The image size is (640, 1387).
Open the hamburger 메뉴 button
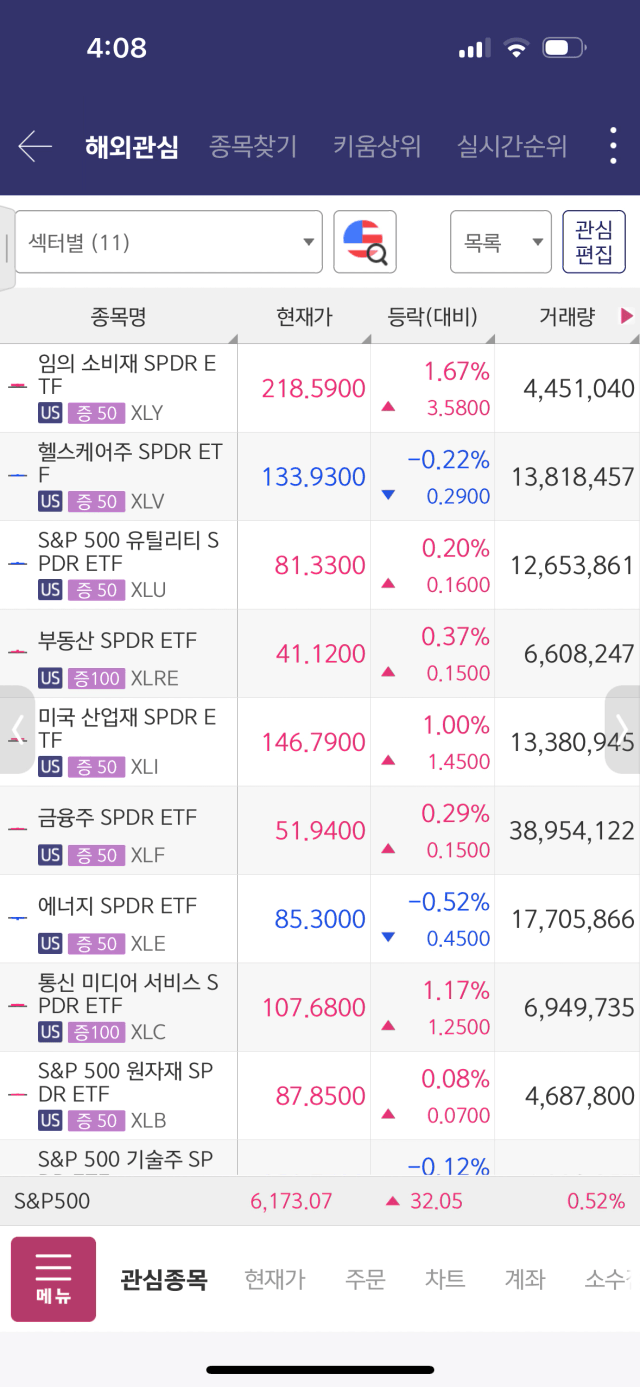pyautogui.click(x=53, y=1279)
